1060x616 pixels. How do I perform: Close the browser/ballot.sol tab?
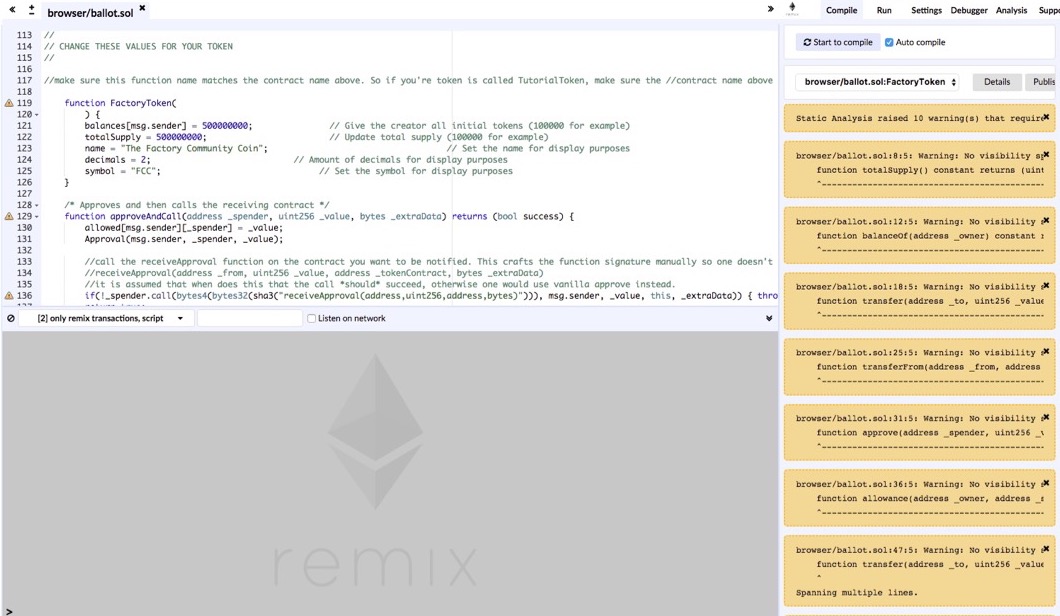142,8
